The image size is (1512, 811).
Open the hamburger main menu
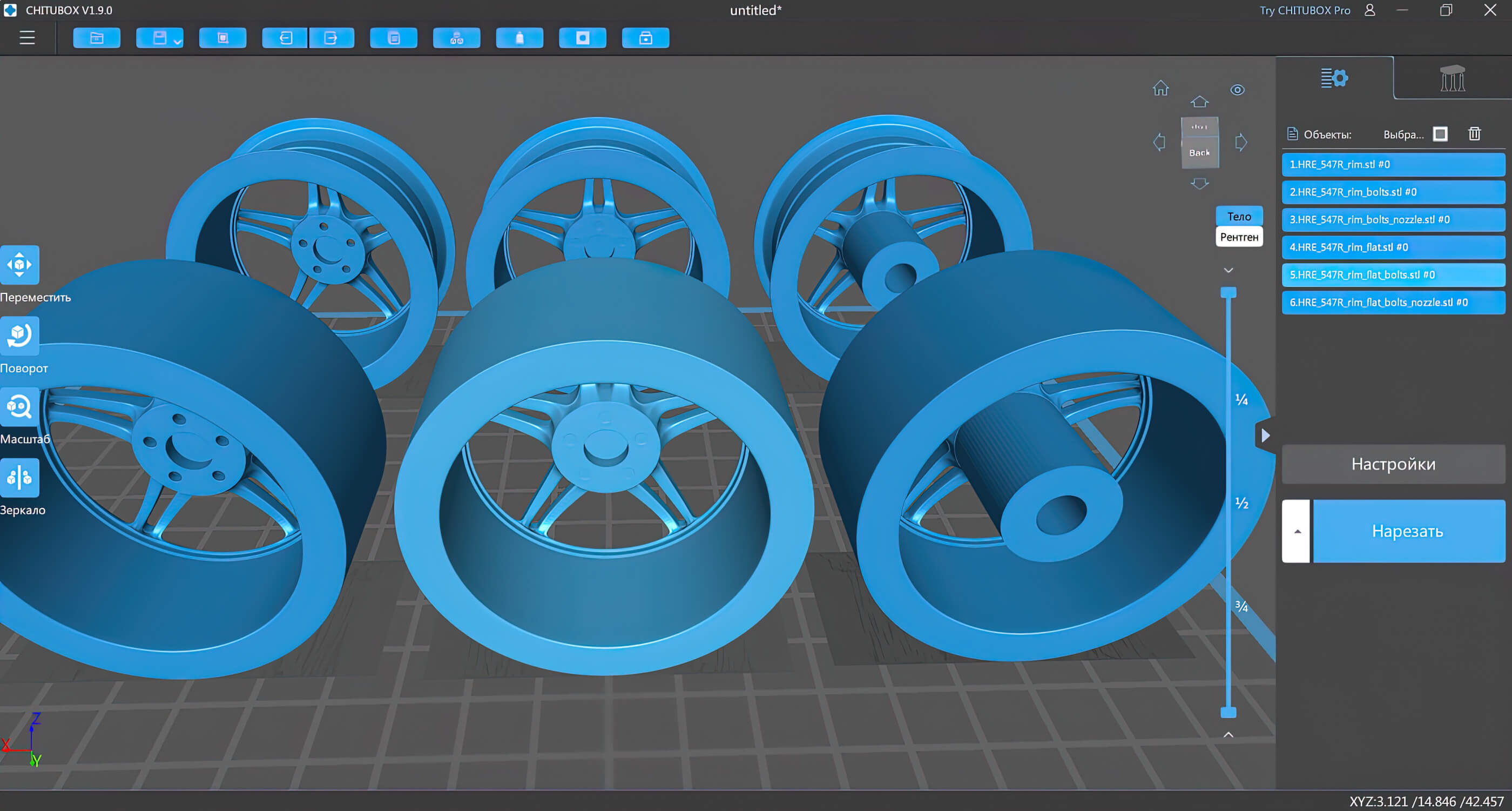pyautogui.click(x=27, y=38)
